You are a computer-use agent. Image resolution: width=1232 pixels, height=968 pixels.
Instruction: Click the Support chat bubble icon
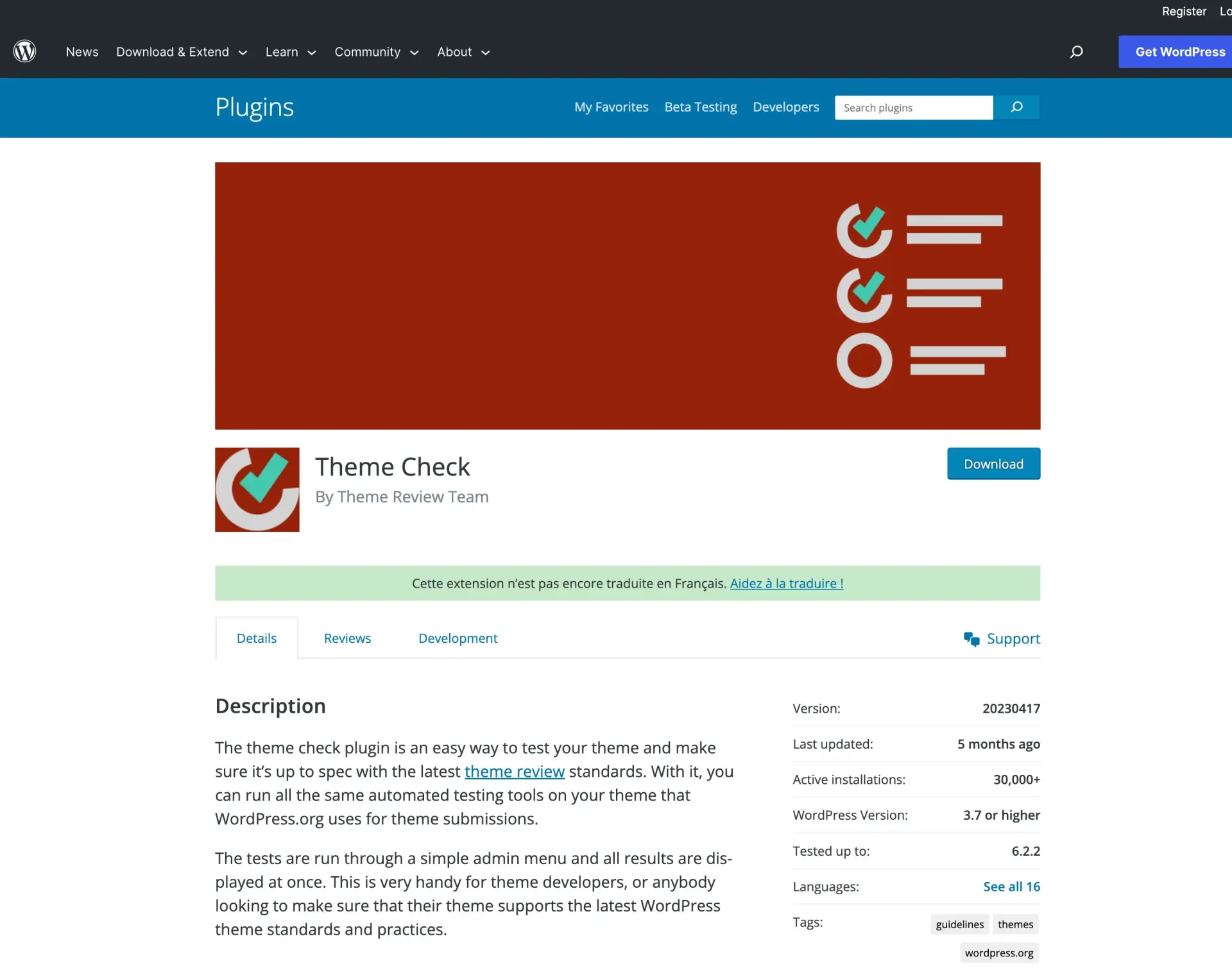point(970,638)
